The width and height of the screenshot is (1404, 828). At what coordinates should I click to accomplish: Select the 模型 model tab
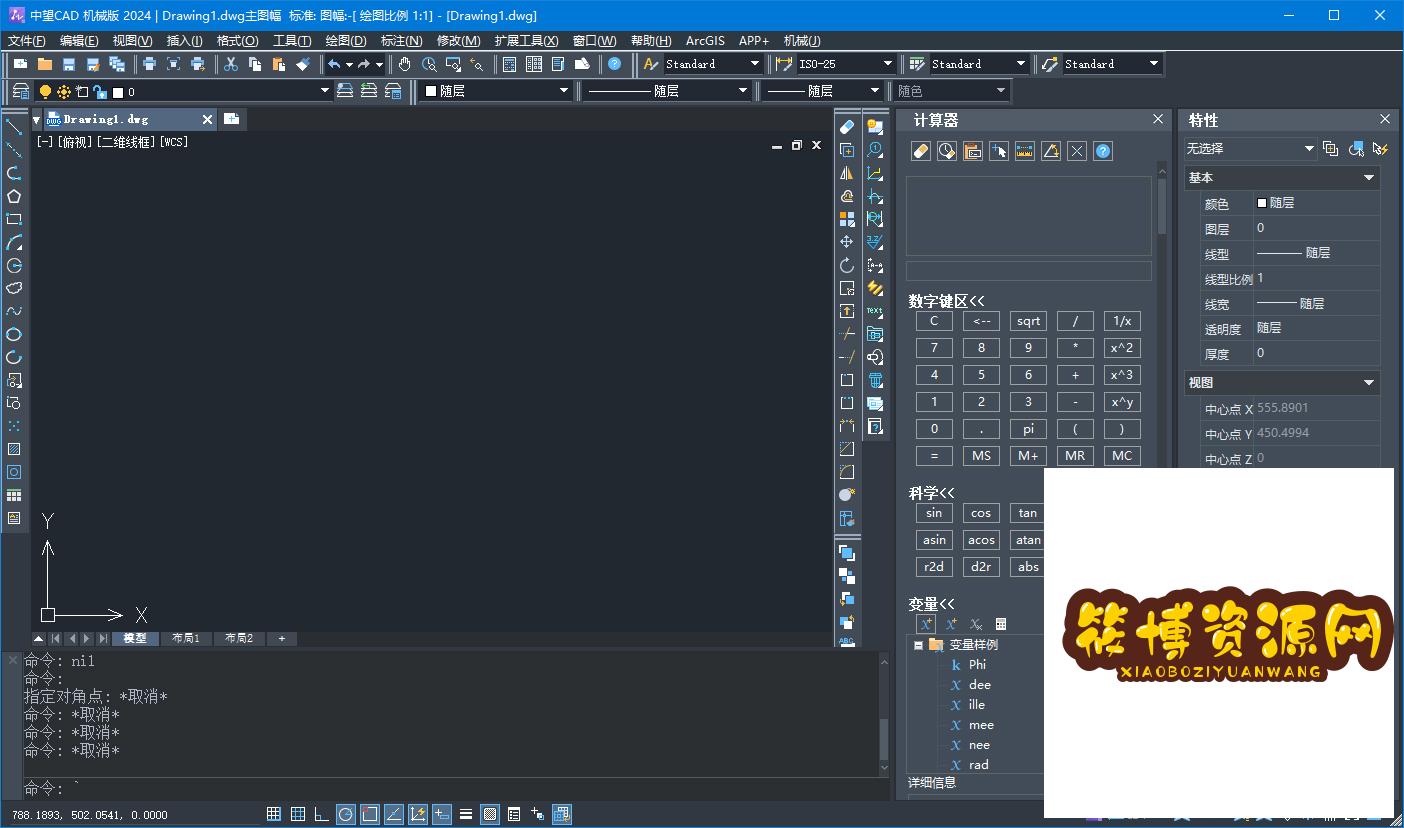point(135,638)
